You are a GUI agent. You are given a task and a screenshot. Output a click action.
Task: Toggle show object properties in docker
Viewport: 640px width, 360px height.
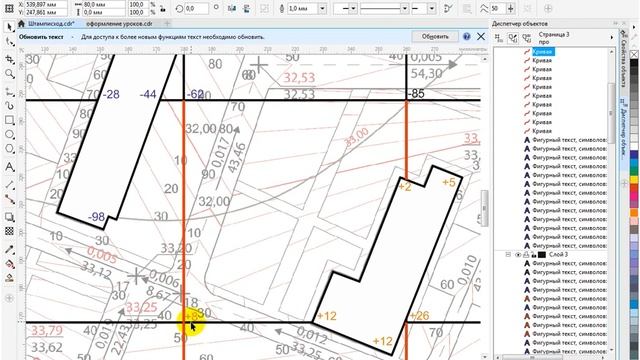point(498,38)
